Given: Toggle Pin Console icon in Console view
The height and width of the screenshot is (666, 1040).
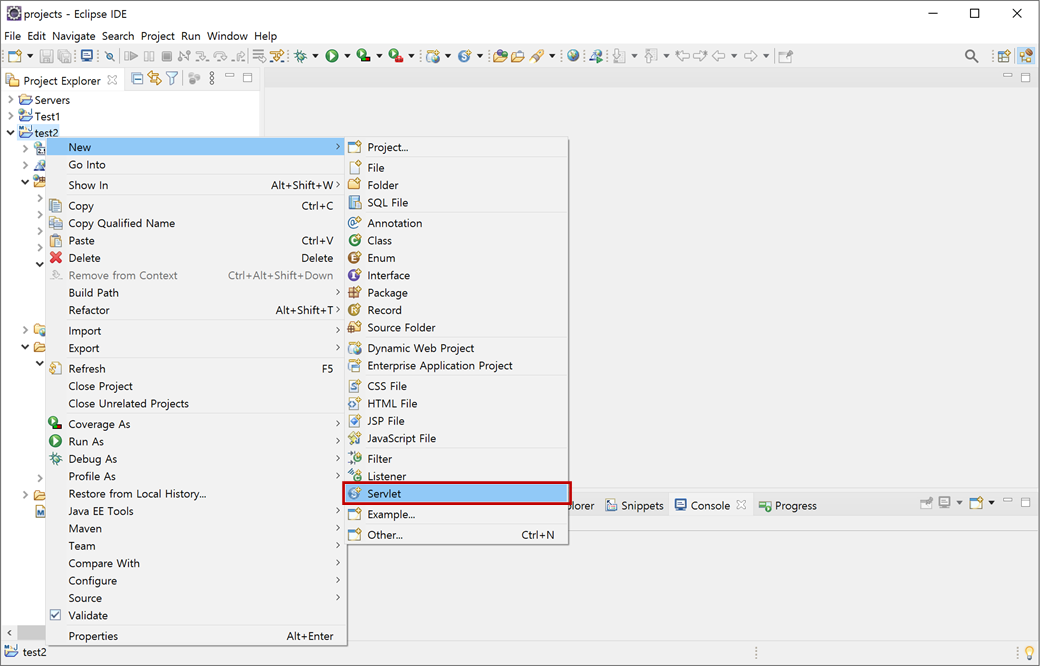Looking at the screenshot, I should [x=926, y=503].
